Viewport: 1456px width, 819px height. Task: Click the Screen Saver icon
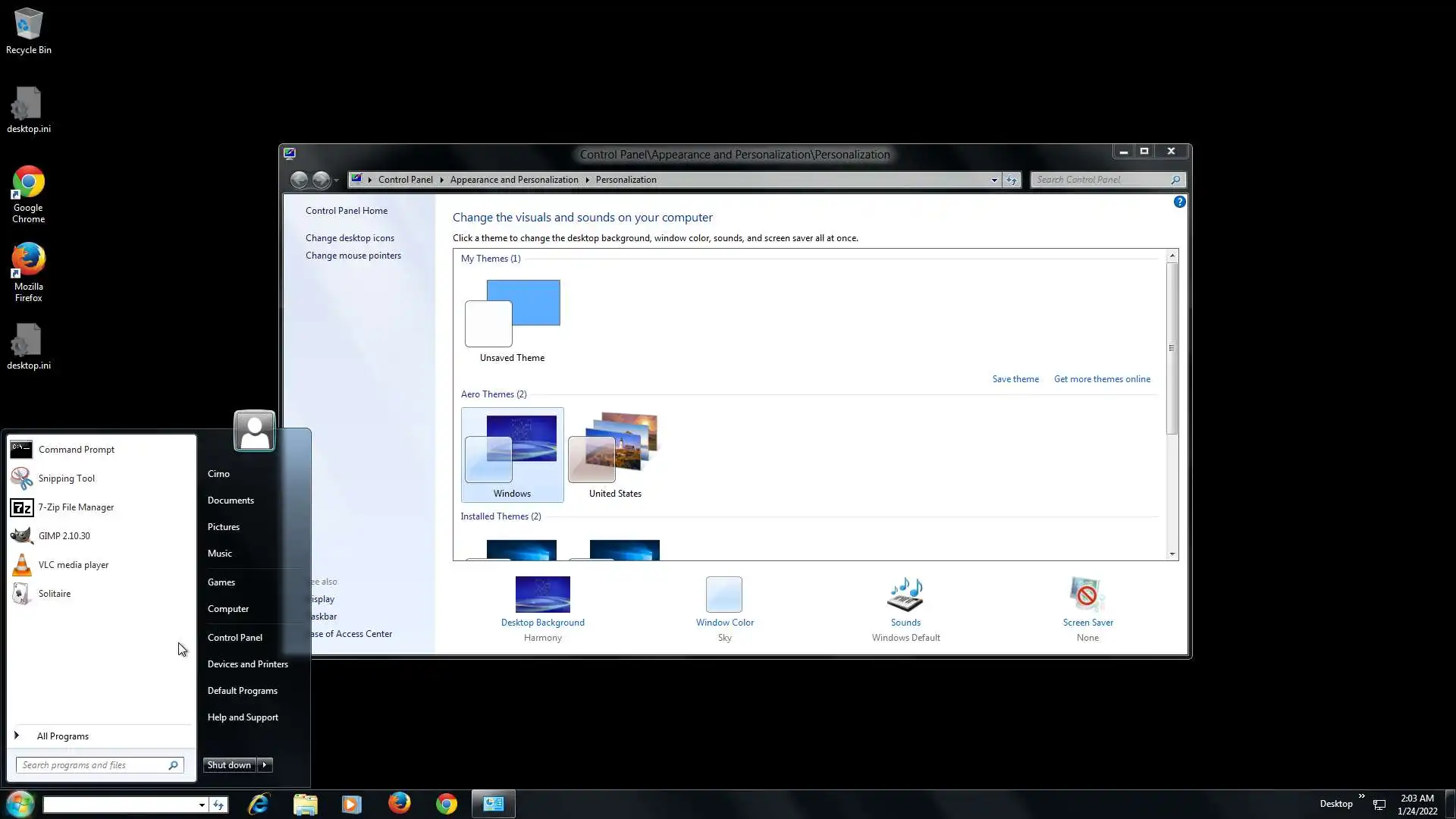(x=1087, y=595)
